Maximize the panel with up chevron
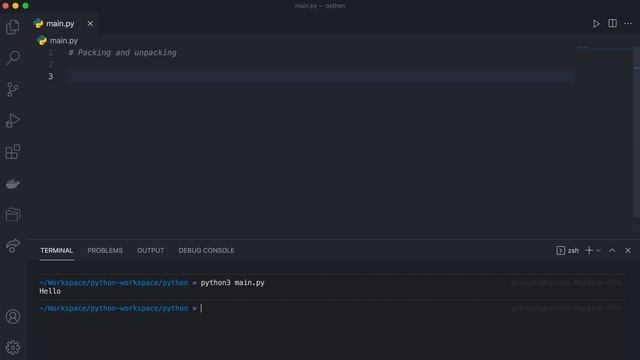640x360 pixels. pos(612,251)
